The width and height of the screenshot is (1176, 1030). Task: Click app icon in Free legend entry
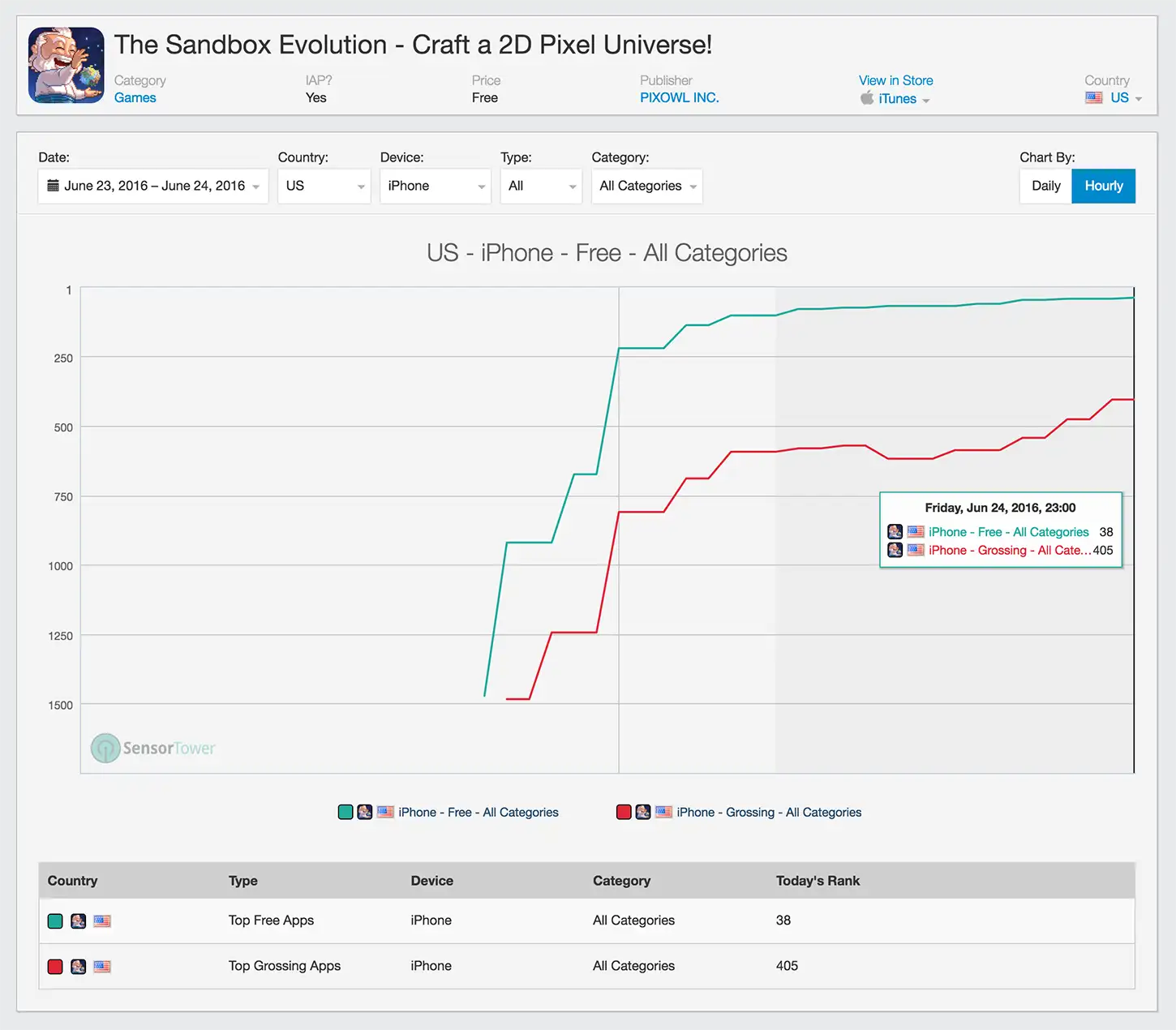tap(365, 812)
